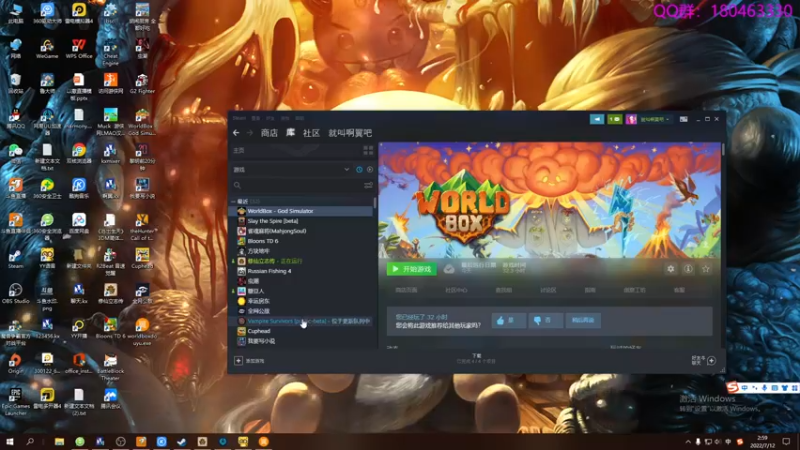
Task: Open the 就叫啊買吧 profile tab
Action: click(350, 133)
